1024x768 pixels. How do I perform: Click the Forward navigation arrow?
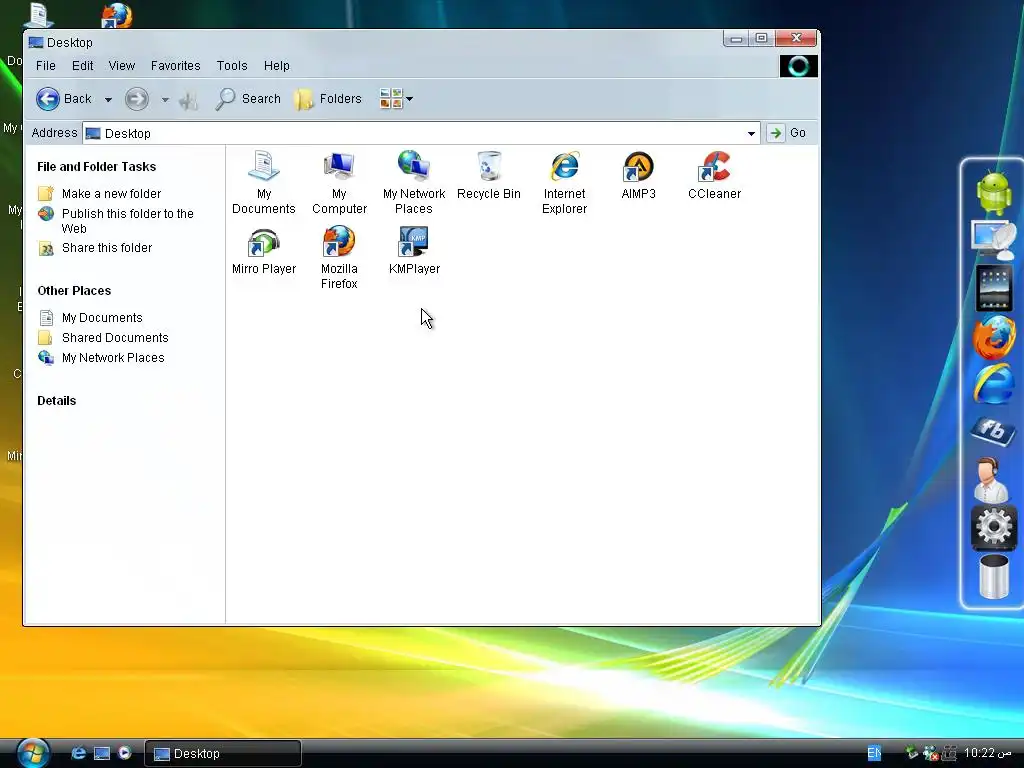click(136, 99)
